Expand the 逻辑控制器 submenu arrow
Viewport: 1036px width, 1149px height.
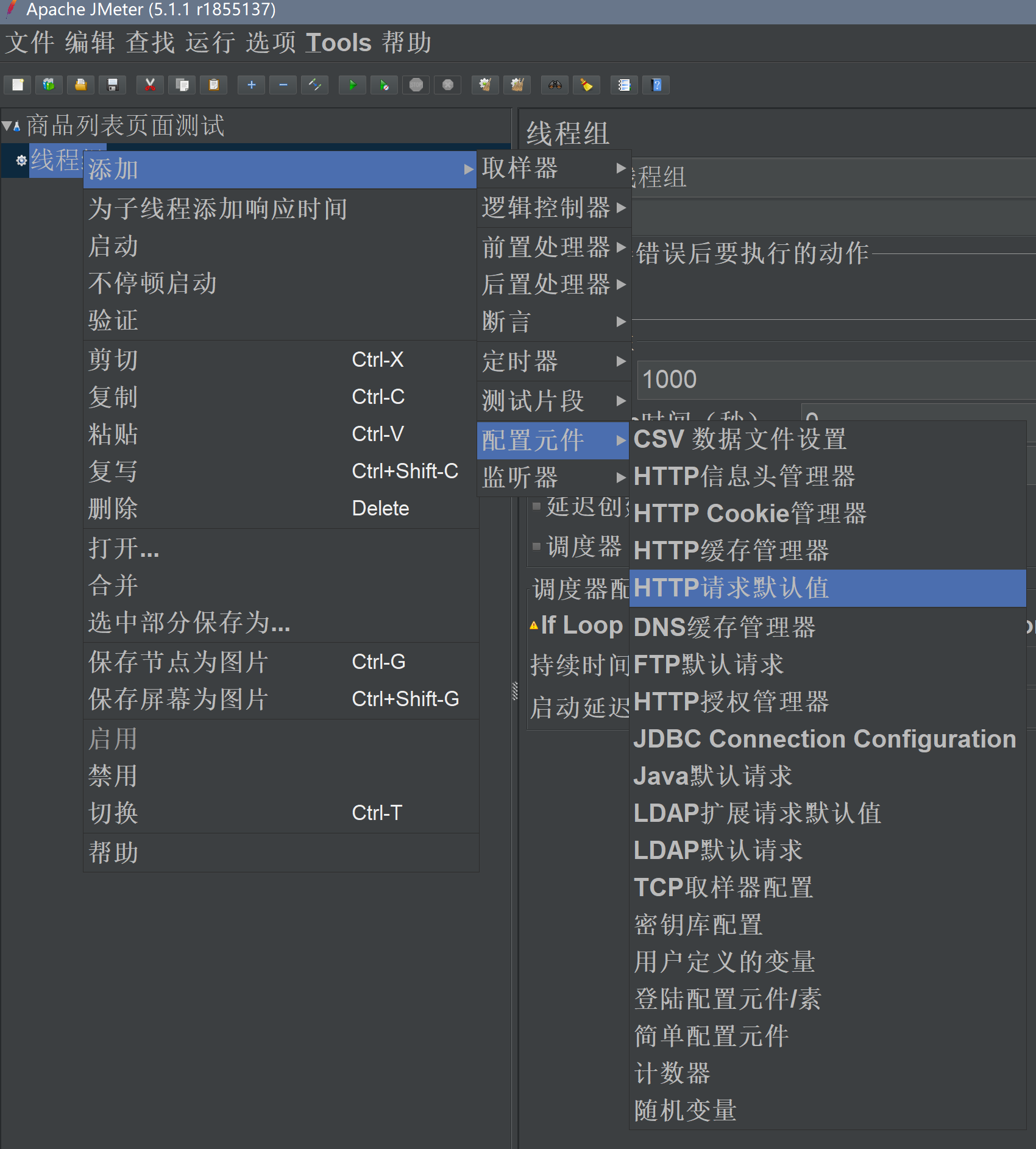[621, 208]
